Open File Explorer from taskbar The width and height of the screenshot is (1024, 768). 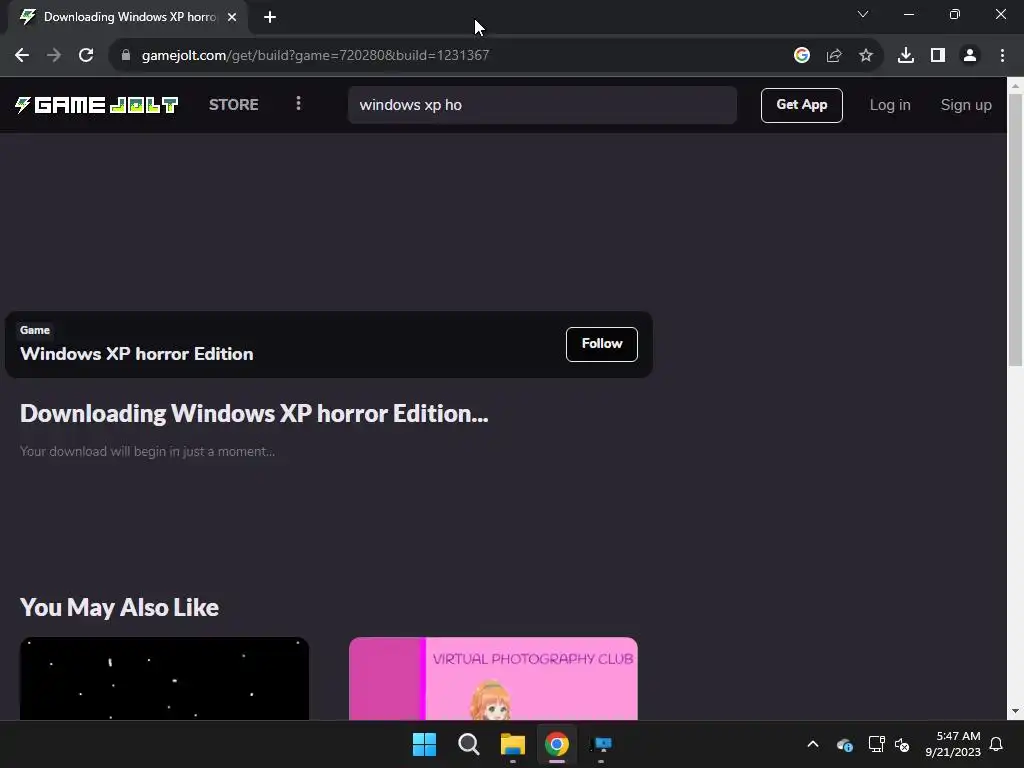coord(513,744)
